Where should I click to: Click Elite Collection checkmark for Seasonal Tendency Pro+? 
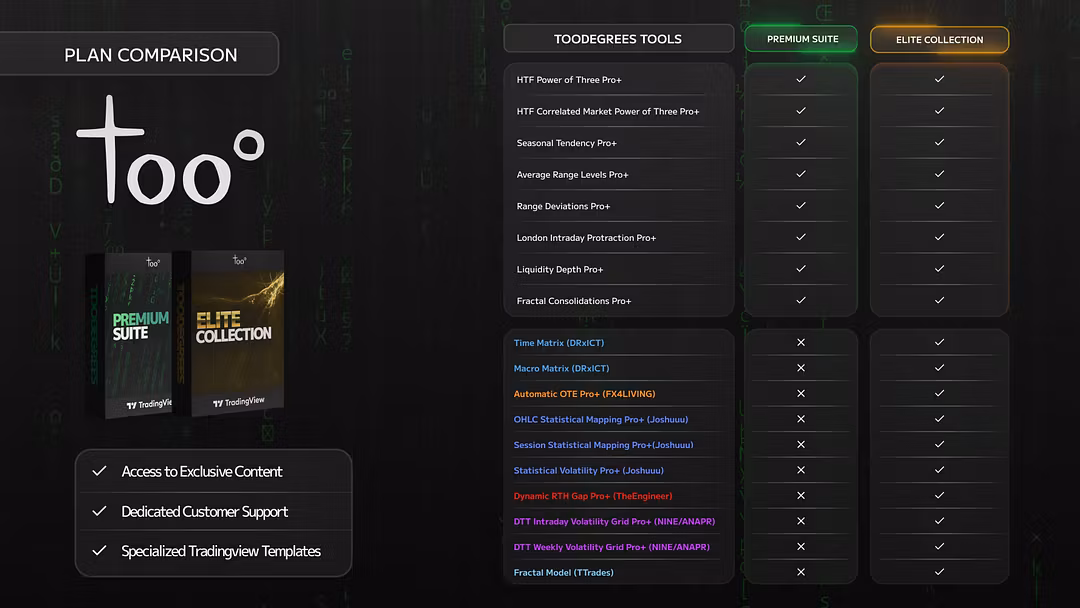[939, 143]
